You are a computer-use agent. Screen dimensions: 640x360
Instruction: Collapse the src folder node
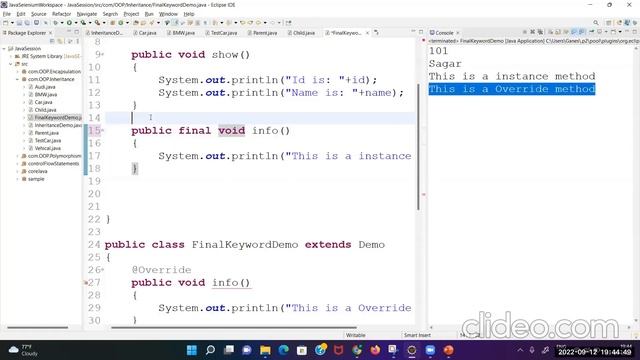click(11, 64)
